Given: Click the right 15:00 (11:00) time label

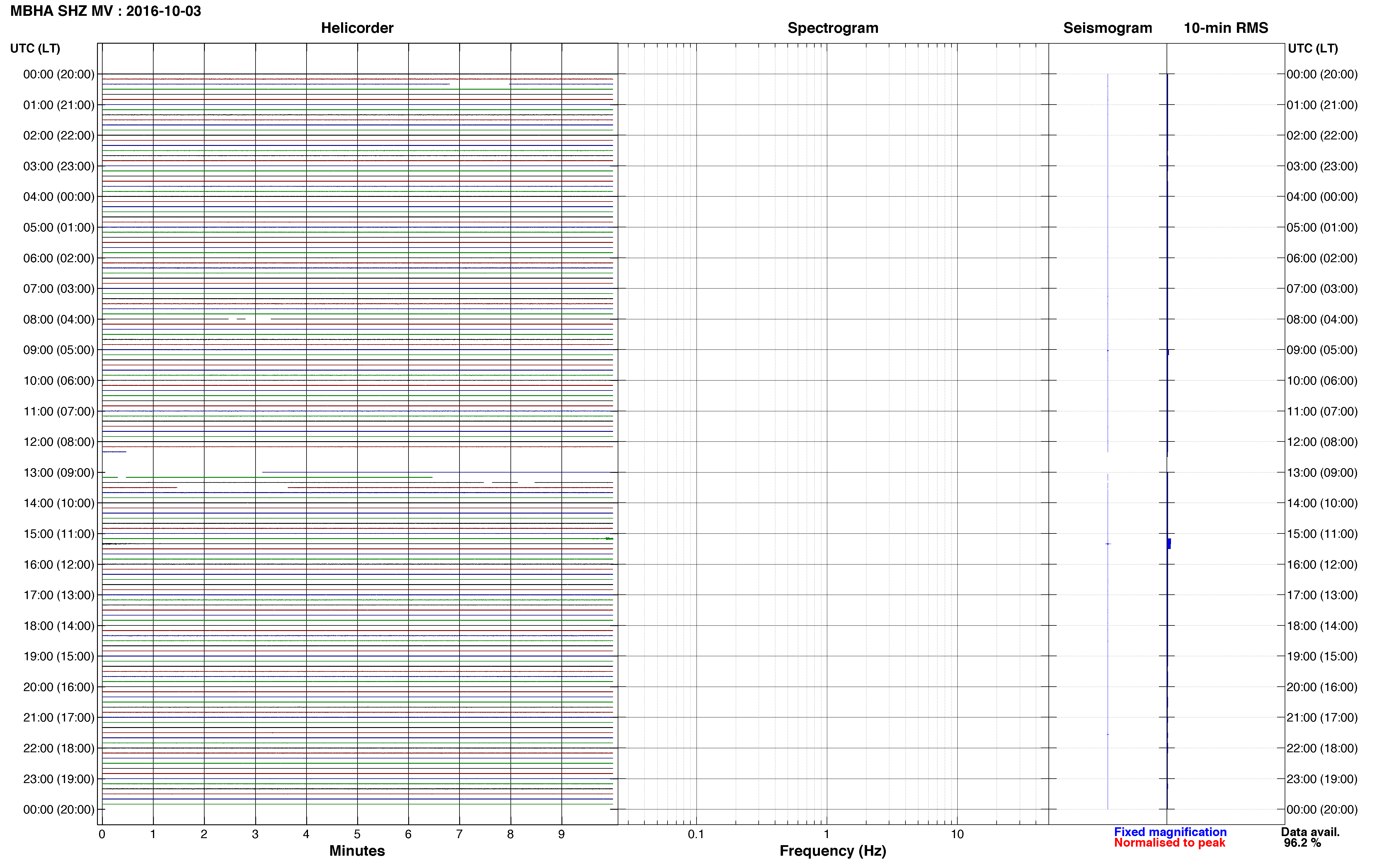Looking at the screenshot, I should click(x=1322, y=534).
